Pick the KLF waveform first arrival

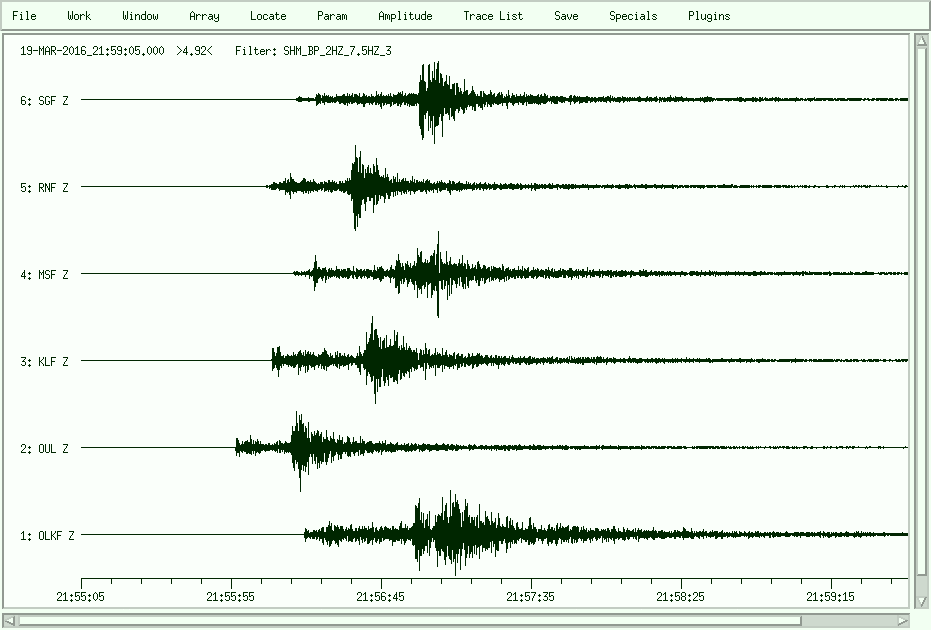point(273,360)
